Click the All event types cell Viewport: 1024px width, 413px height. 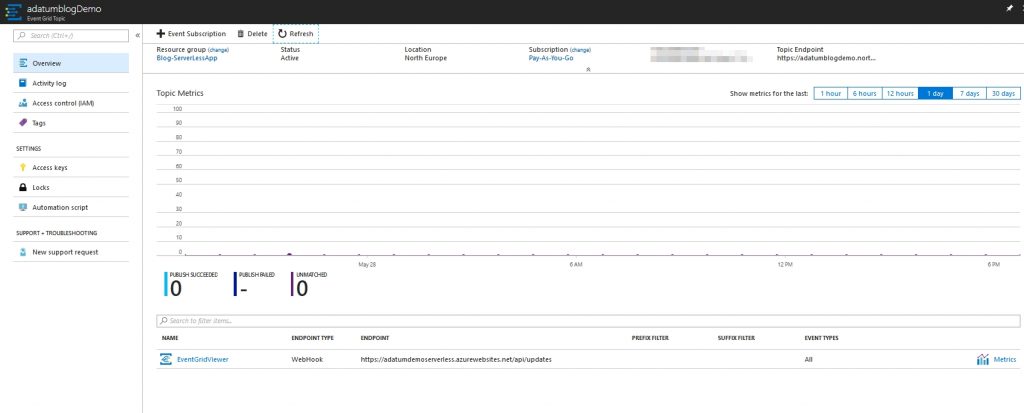pyautogui.click(x=808, y=359)
